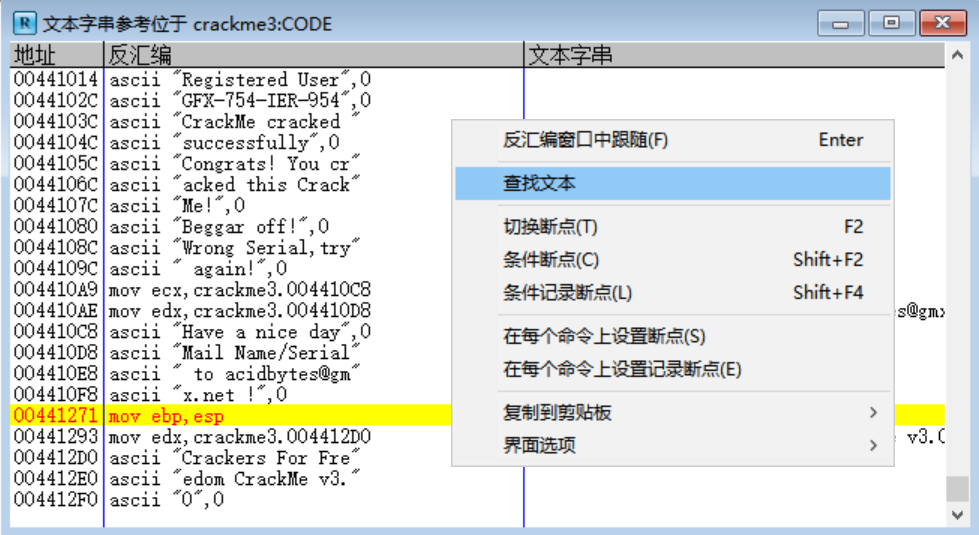Click the R window icon in title bar
Screen dimensions: 979x535
click(24, 24)
